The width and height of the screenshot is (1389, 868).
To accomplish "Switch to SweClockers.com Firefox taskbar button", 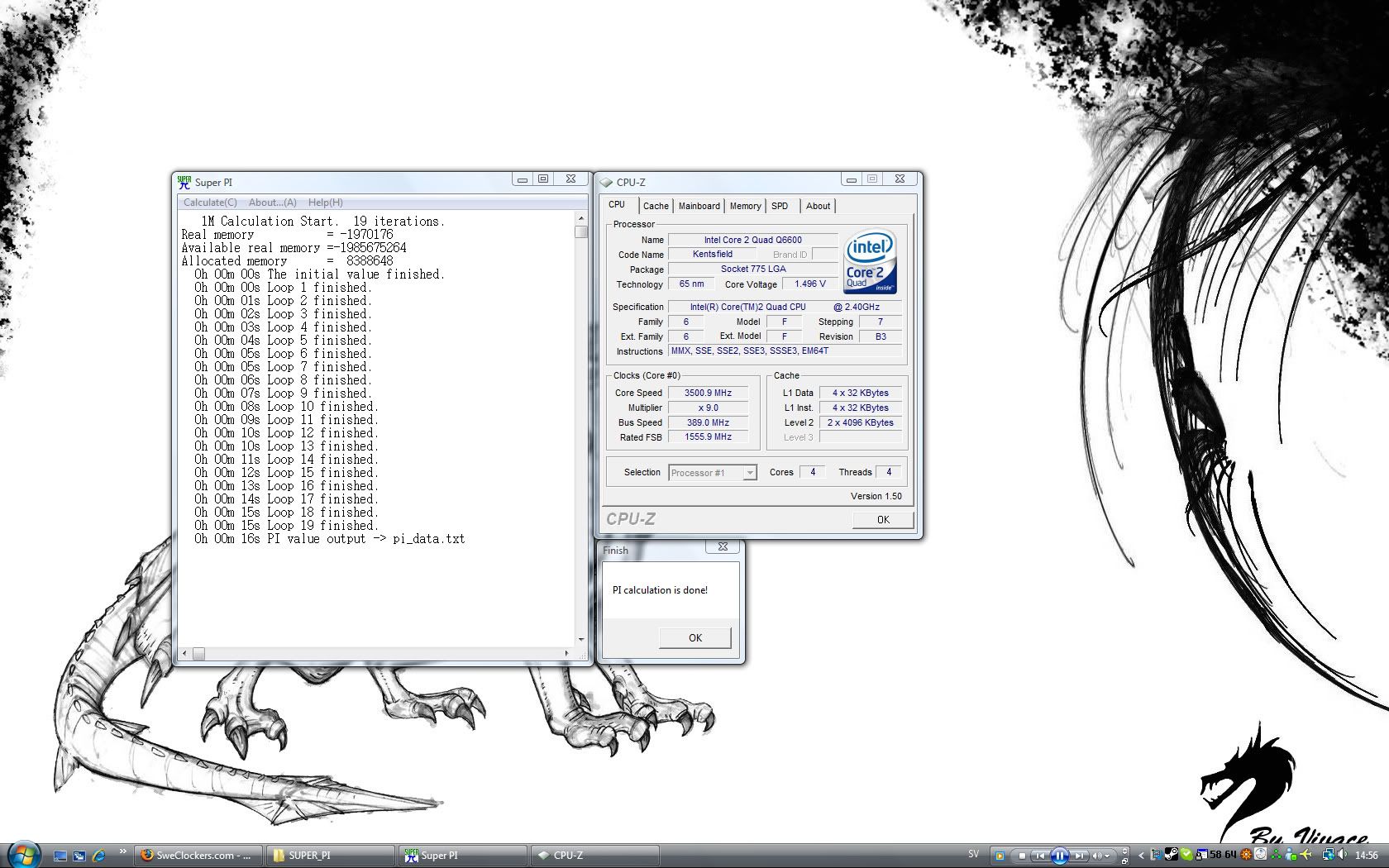I will 198,856.
